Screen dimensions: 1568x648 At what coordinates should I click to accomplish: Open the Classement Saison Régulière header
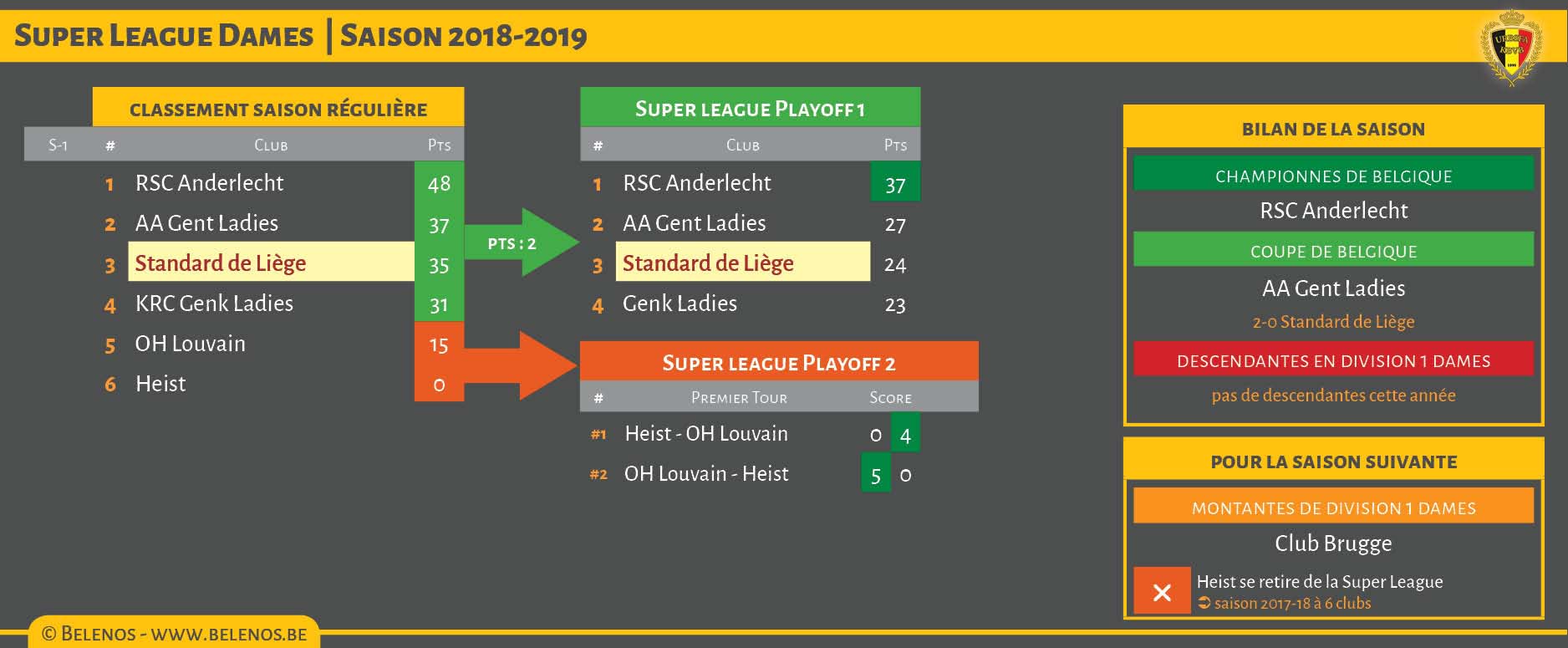pyautogui.click(x=277, y=109)
